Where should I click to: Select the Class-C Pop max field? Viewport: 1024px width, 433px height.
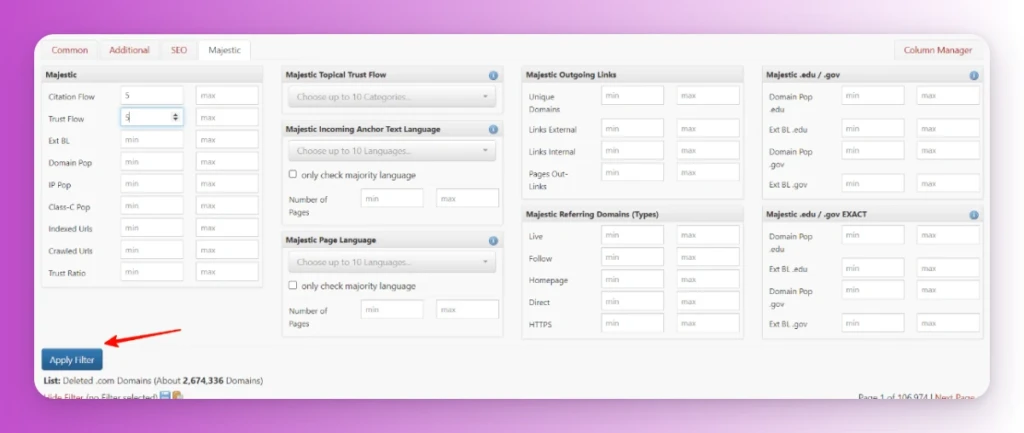[x=227, y=206]
